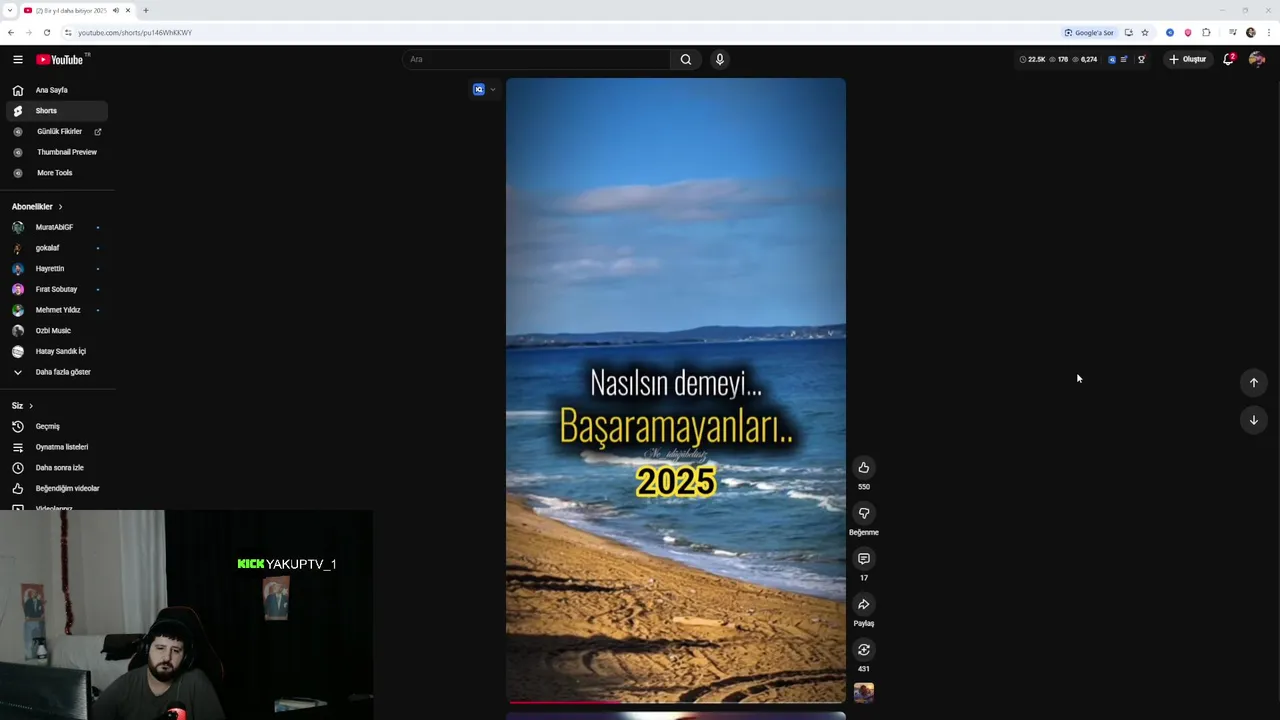
Task: Click Google'a Sor button in address bar
Action: (x=1089, y=32)
